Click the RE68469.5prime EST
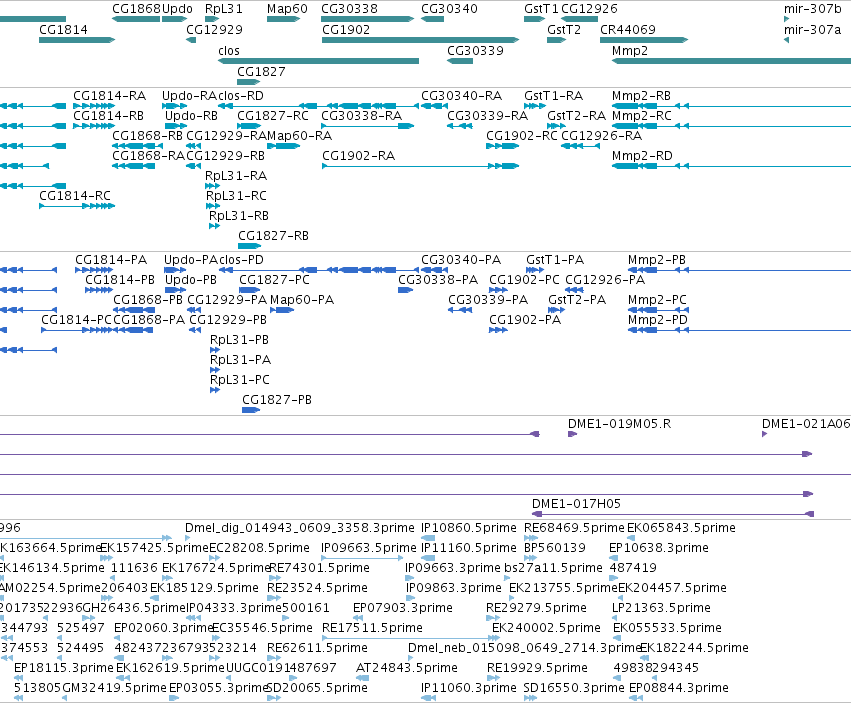The width and height of the screenshot is (851, 703). [x=531, y=538]
